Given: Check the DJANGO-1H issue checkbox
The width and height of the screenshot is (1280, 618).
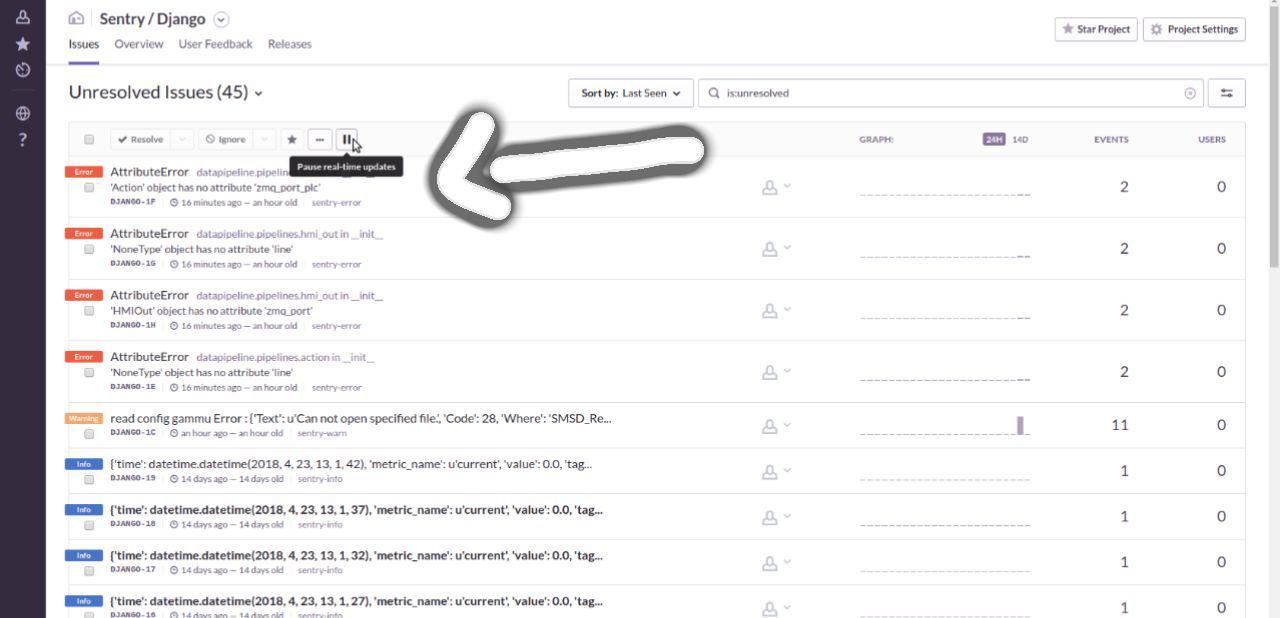Looking at the screenshot, I should [89, 310].
